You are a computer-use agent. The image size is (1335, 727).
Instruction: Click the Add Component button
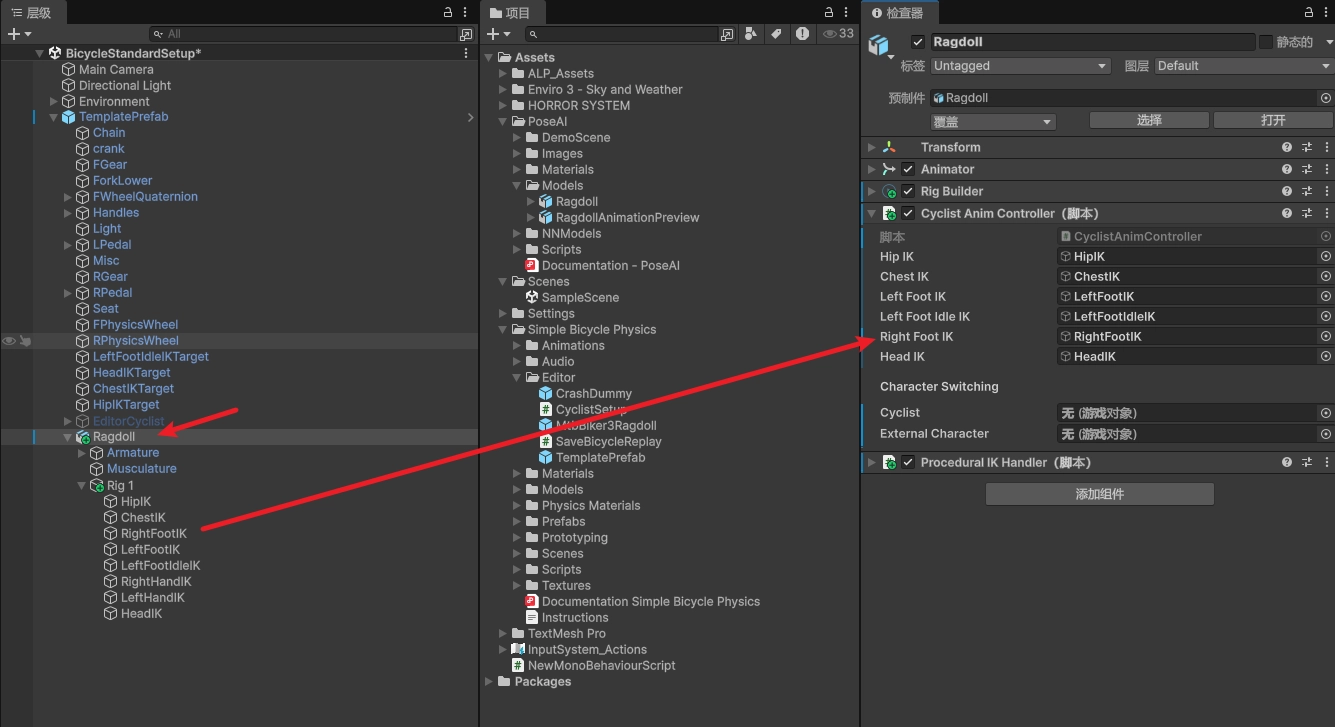click(1100, 494)
